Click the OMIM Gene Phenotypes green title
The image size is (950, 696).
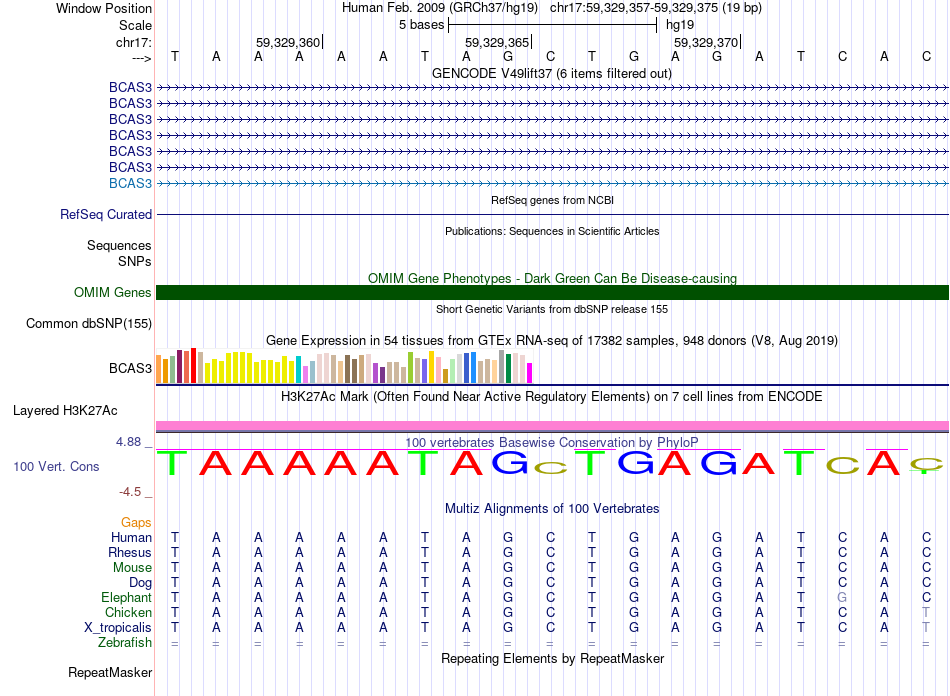click(552, 278)
